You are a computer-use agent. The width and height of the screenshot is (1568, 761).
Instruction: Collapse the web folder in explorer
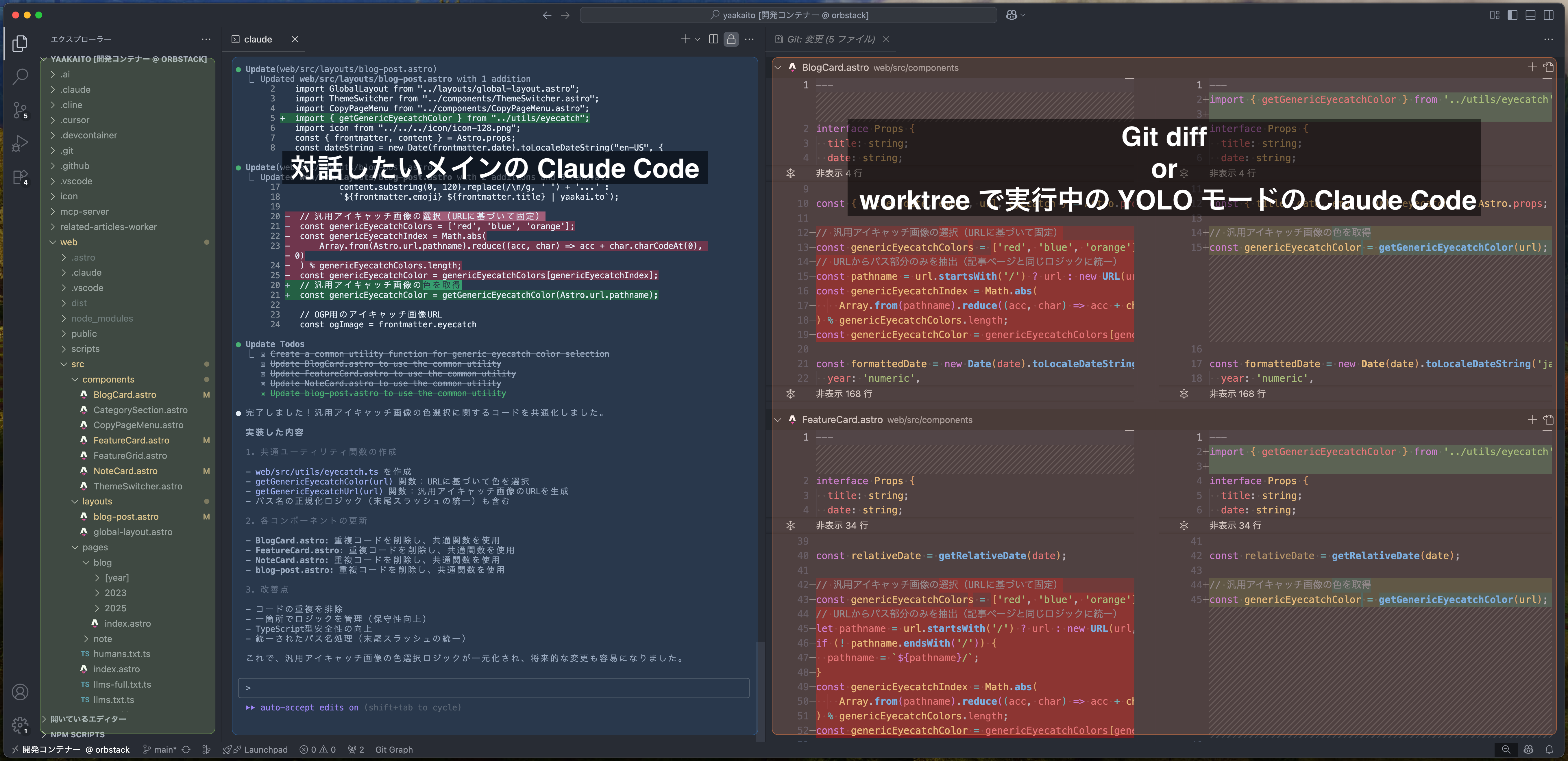pyautogui.click(x=53, y=242)
